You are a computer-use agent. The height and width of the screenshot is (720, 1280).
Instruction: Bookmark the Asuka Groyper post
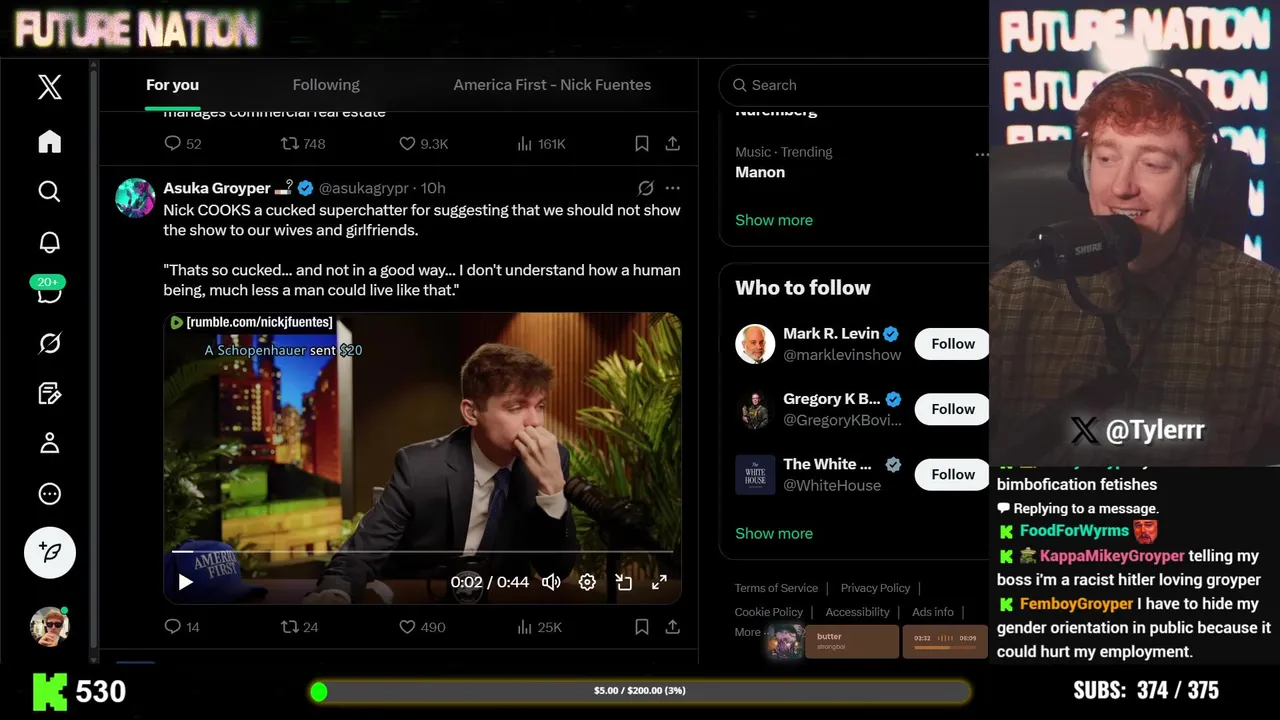(x=642, y=627)
